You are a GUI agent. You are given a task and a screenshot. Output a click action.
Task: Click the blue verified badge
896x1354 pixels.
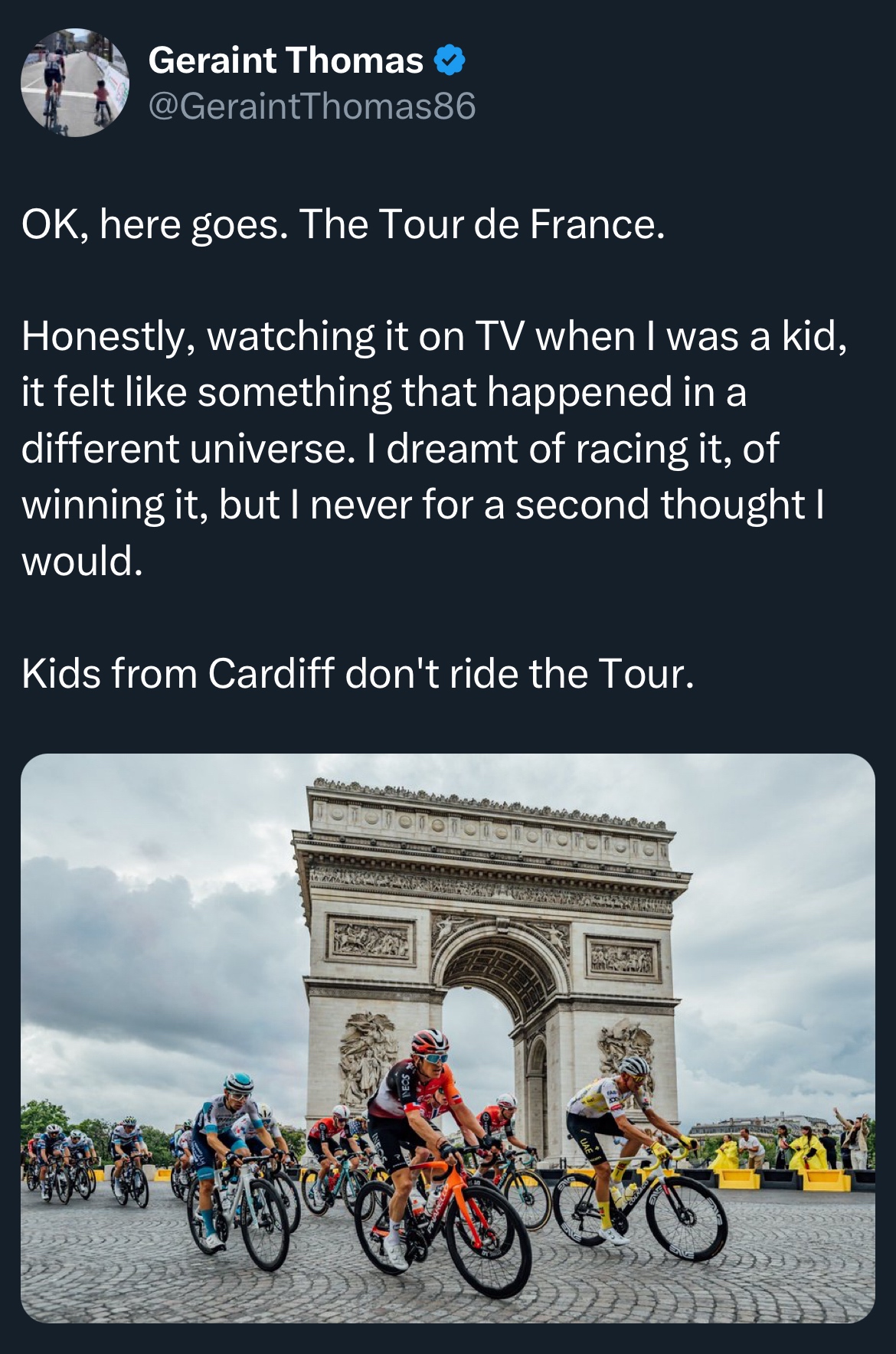point(450,61)
